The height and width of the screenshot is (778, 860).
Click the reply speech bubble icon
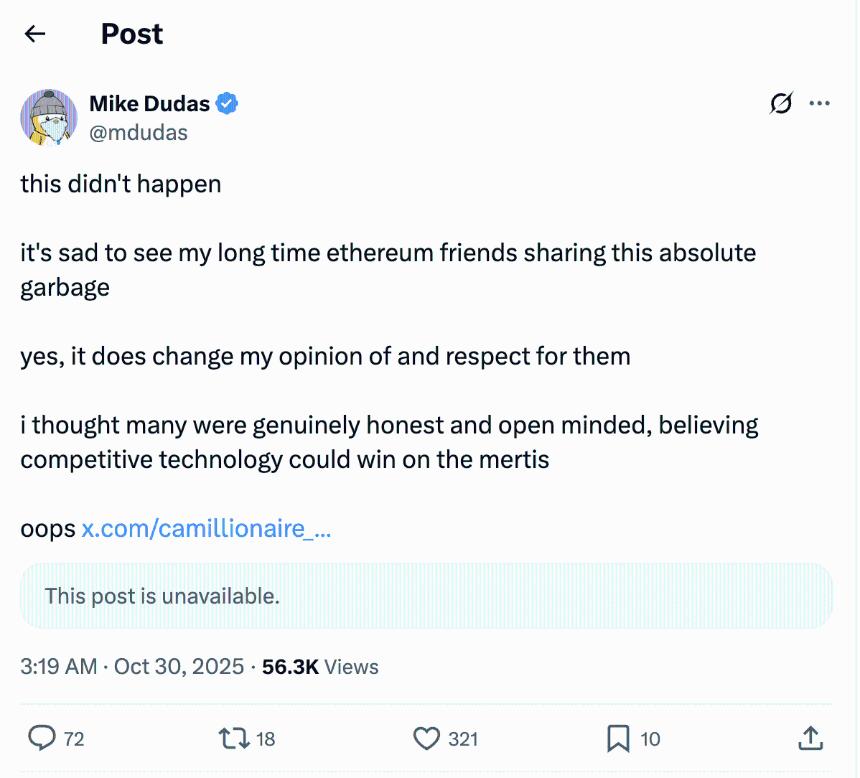[41, 739]
